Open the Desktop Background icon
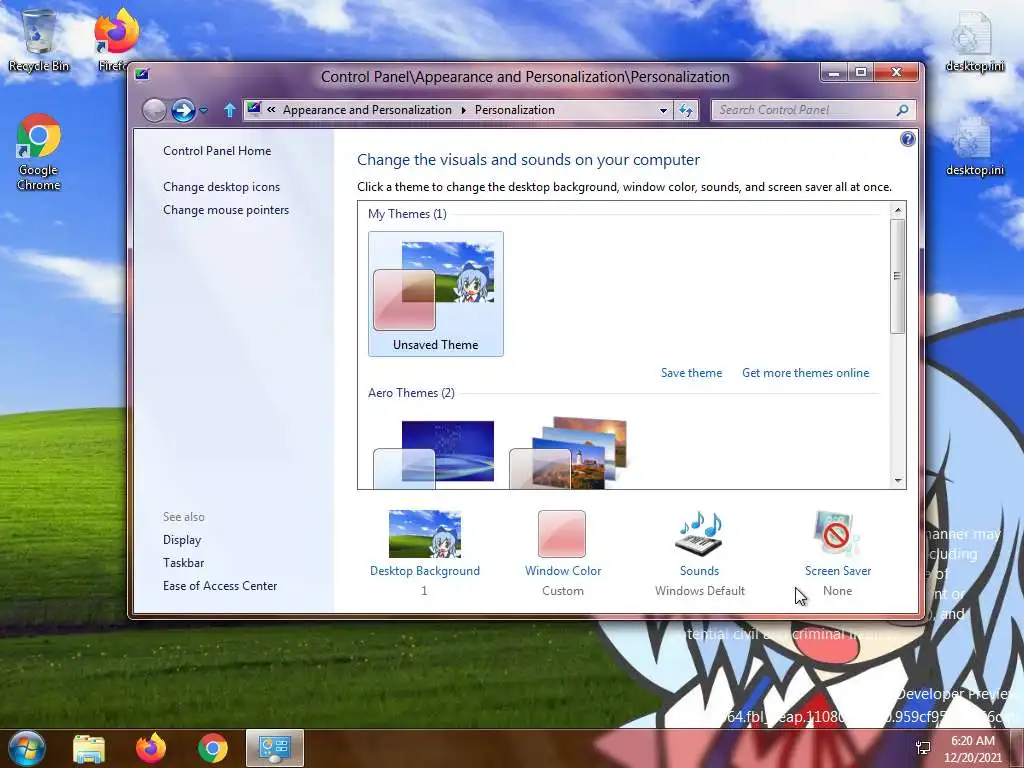The width and height of the screenshot is (1024, 768). [x=424, y=534]
